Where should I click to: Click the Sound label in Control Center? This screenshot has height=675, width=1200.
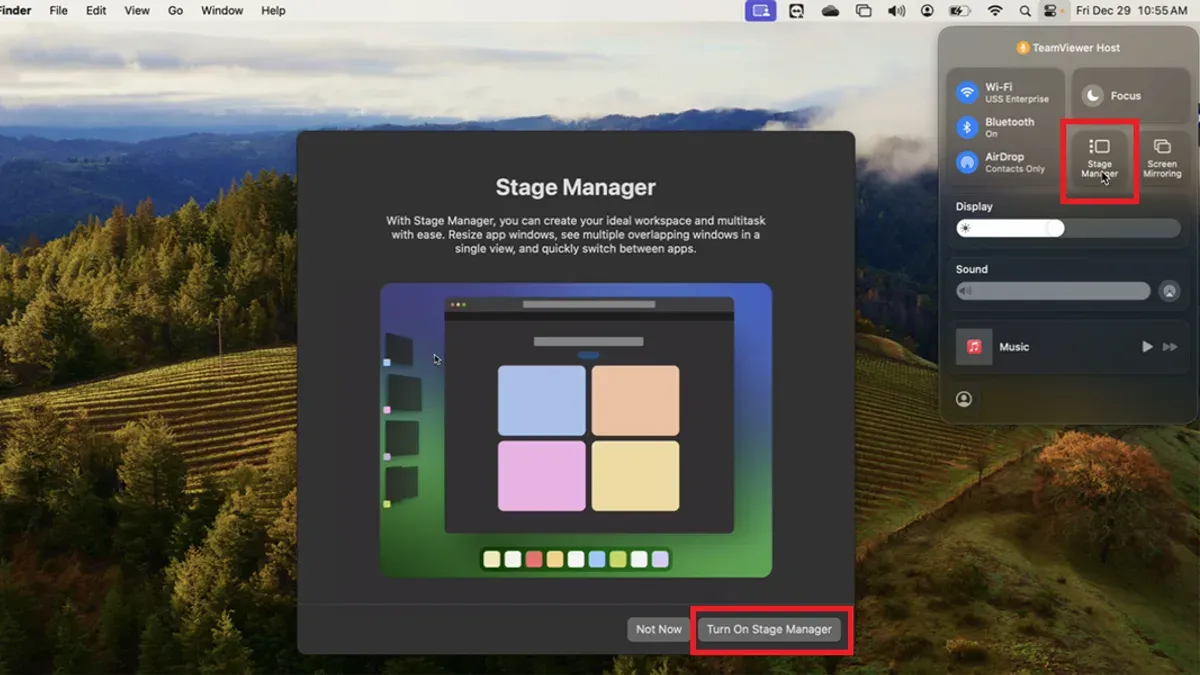pyautogui.click(x=971, y=269)
